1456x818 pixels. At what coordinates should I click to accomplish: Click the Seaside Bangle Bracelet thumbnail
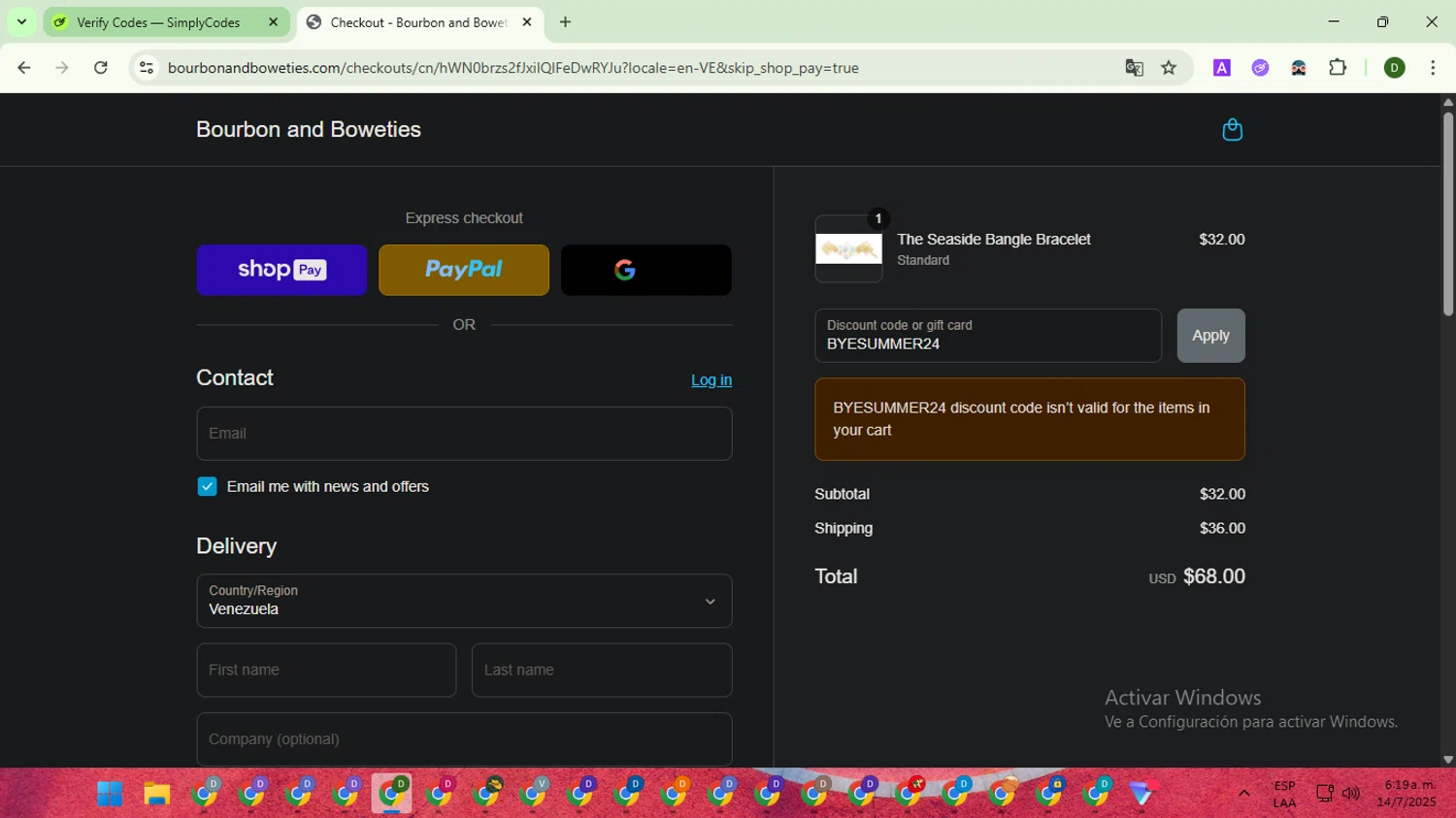848,249
